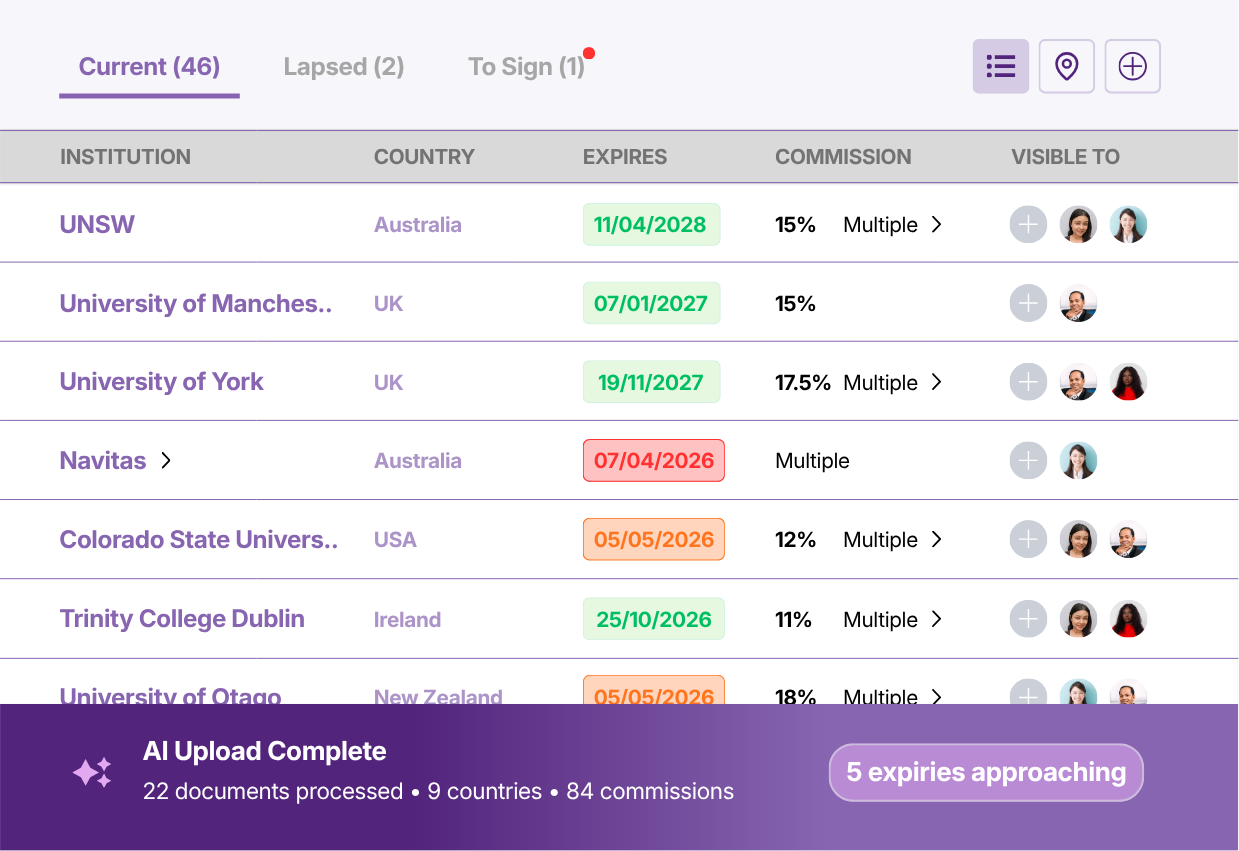Click the 5 expiries approaching button
Image resolution: width=1239 pixels, height=851 pixels.
click(x=985, y=771)
